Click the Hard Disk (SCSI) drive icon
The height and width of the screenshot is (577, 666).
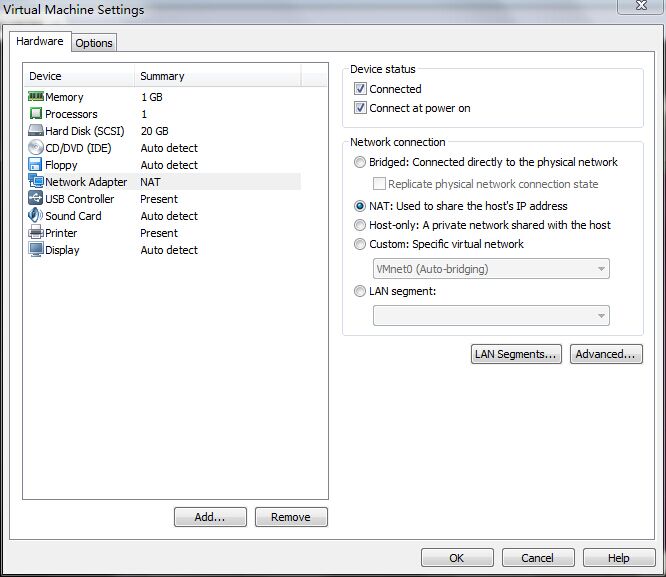click(36, 130)
